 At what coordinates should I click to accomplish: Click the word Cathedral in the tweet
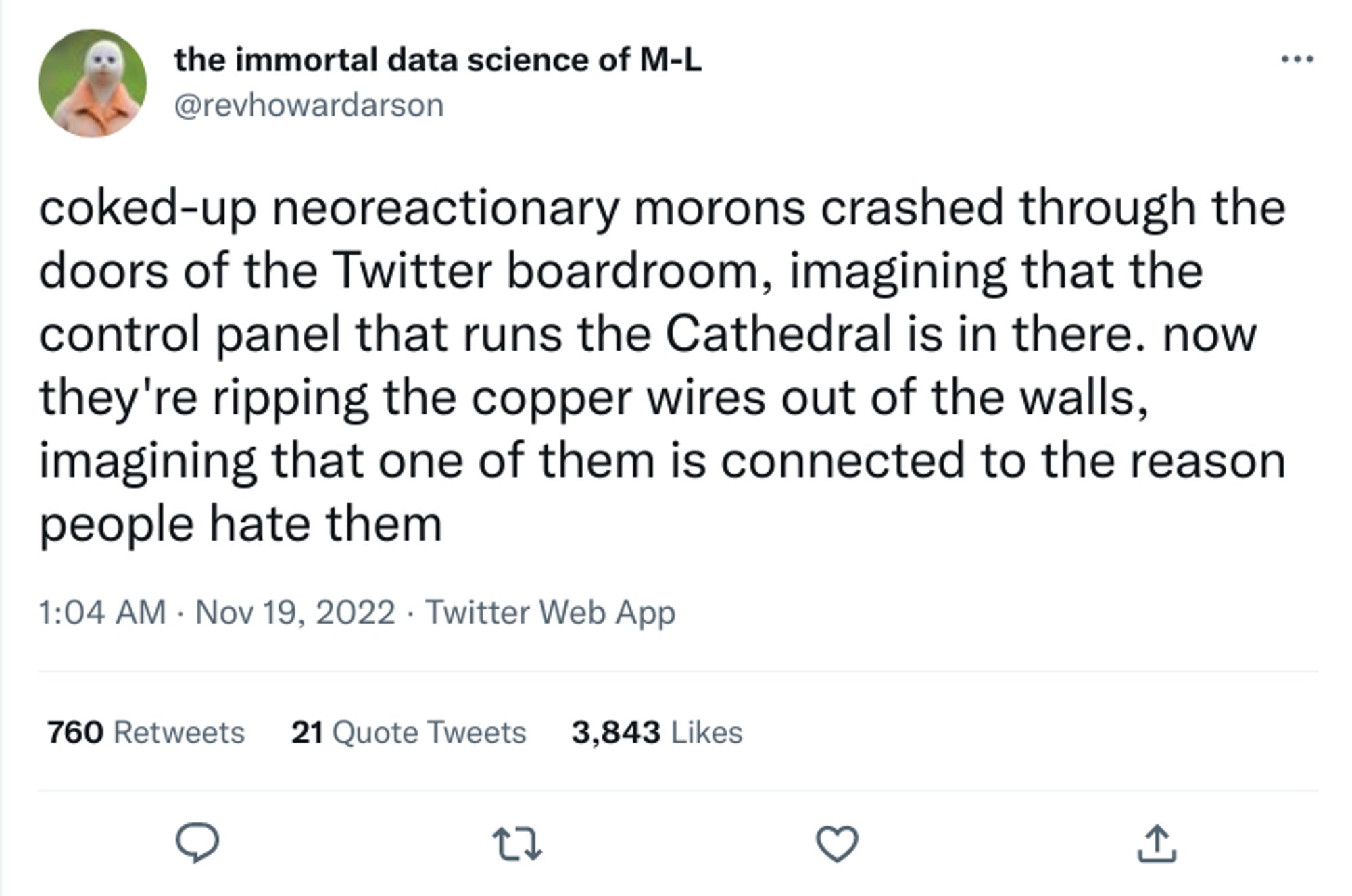pos(778,333)
